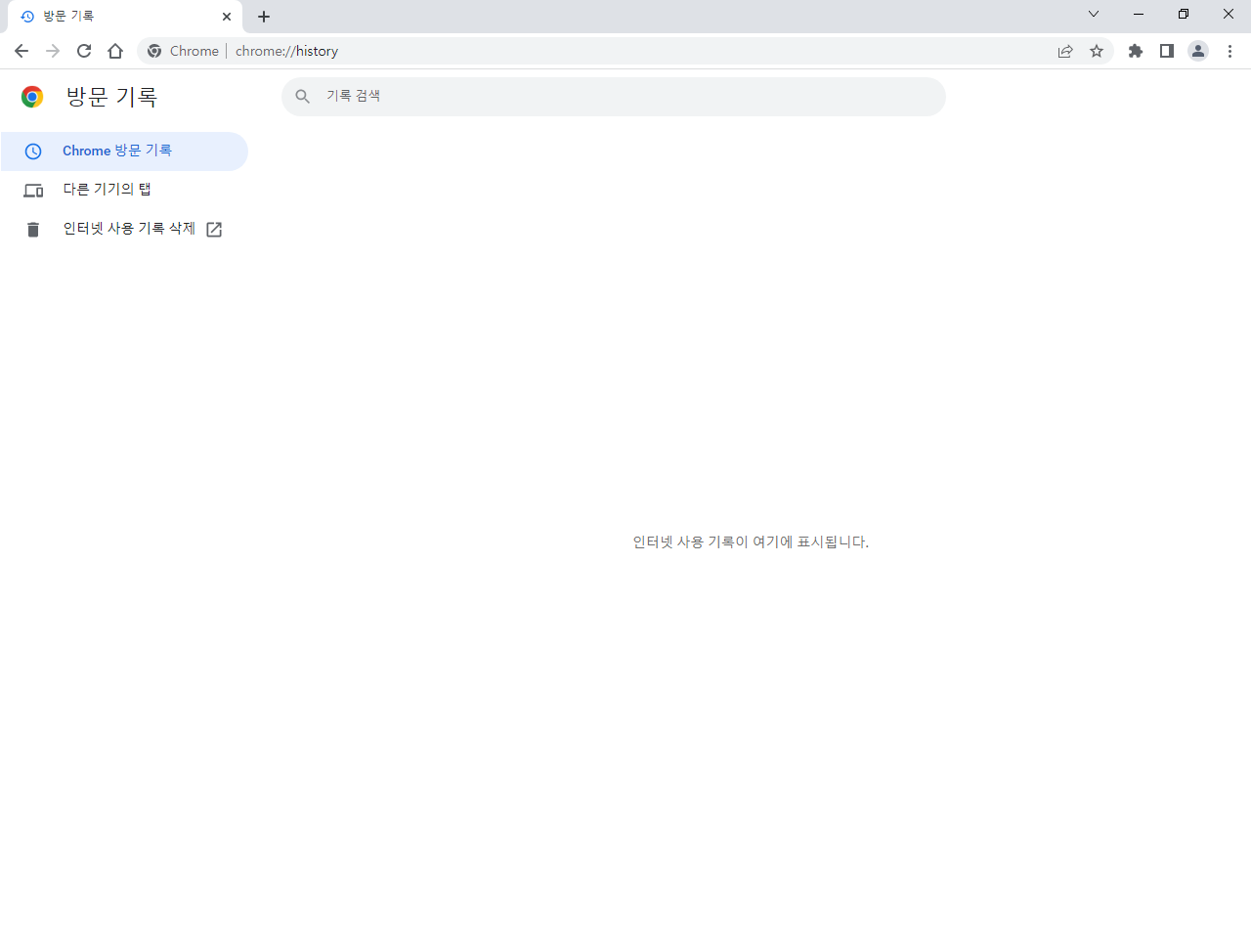This screenshot has height=952, width=1251.
Task: Click the Chrome logo beside 방문 기록 title
Action: coord(32,97)
